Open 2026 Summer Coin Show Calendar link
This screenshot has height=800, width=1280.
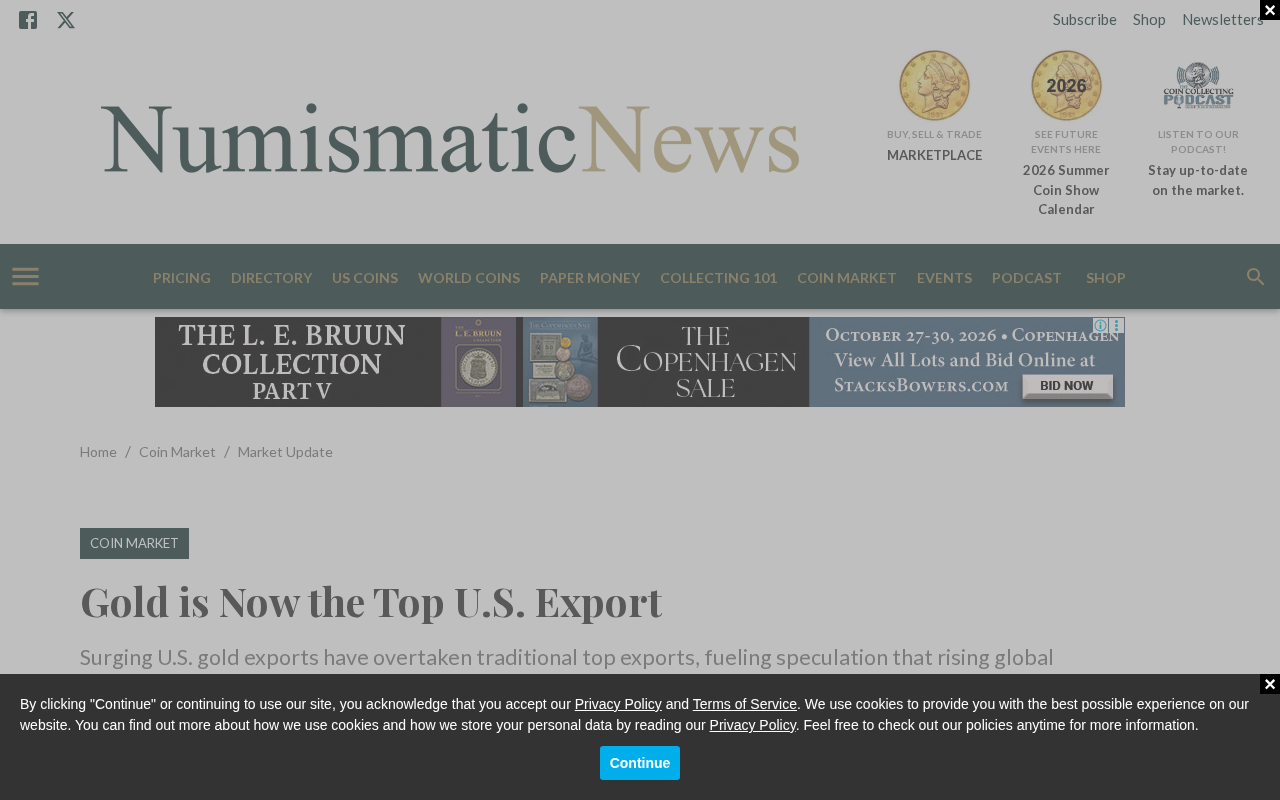coord(1066,190)
